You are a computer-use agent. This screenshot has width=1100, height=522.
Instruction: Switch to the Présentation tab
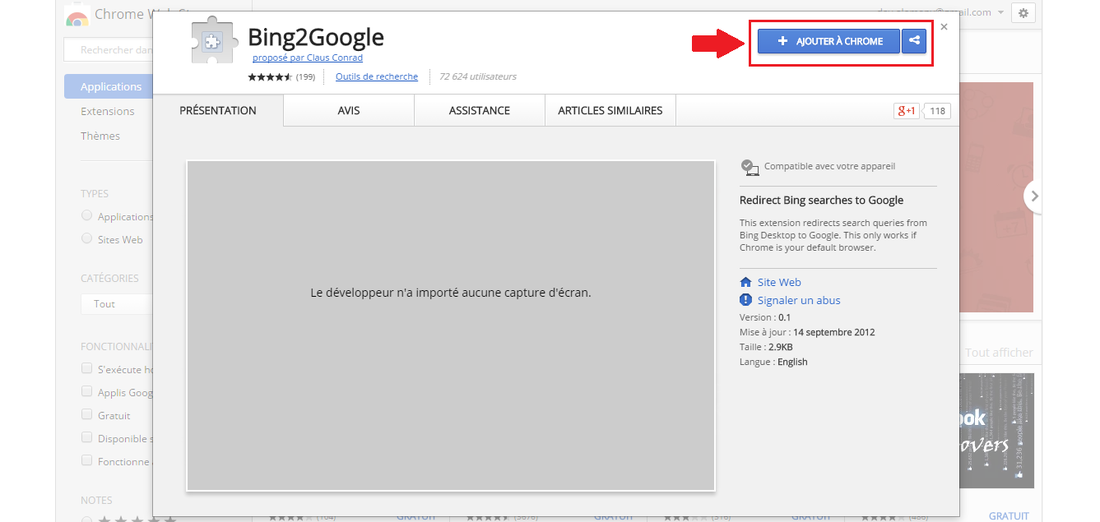(218, 111)
